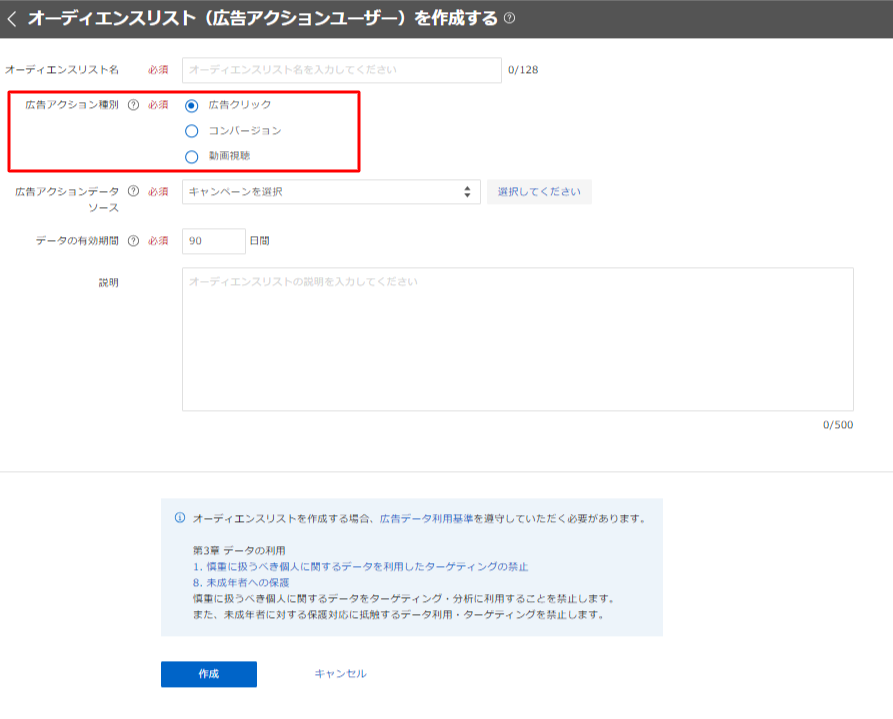Click the キャンセル link
The height and width of the screenshot is (719, 893).
pos(341,673)
